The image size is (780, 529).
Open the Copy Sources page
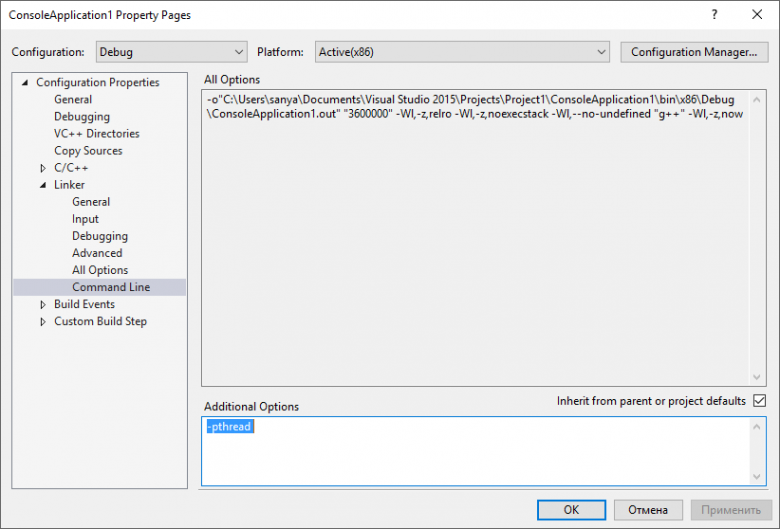88,150
